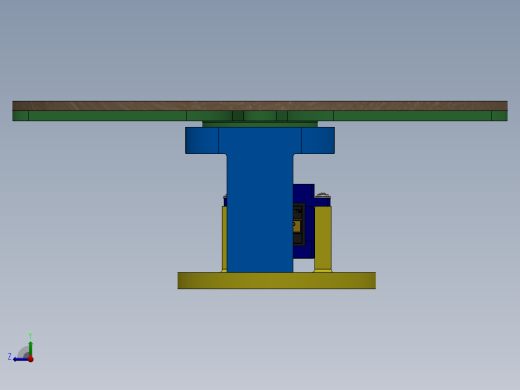Pick the long green plate under the brown top

(260, 116)
